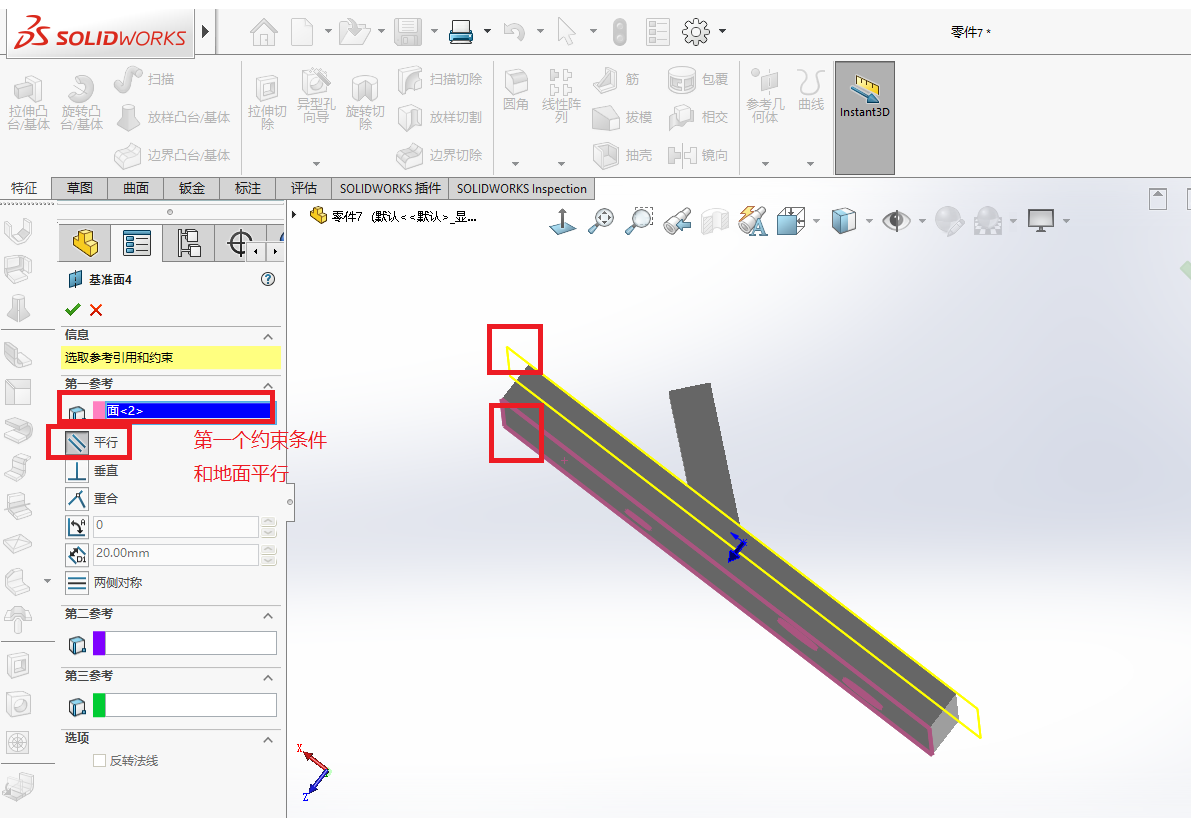Screen dimensions: 1191x818
Task: Expand the SOLIDWORKS menu arrow
Action: click(x=205, y=32)
